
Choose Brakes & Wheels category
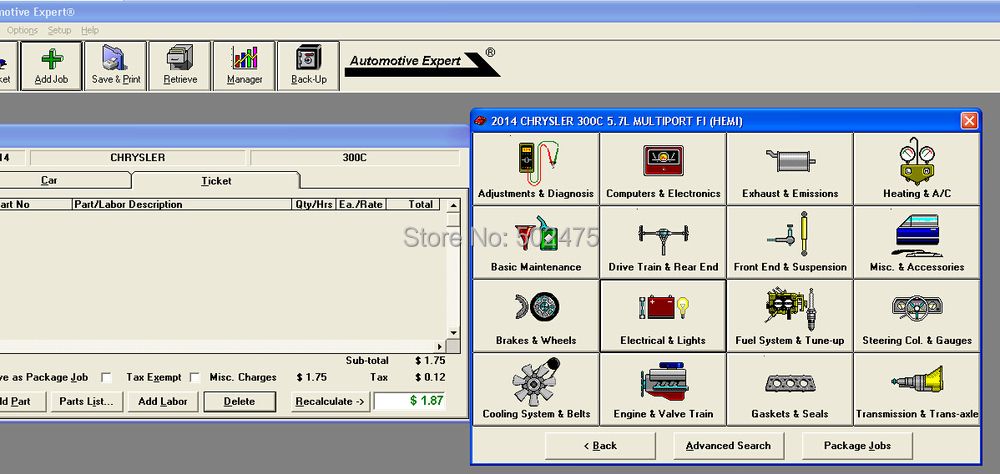click(x=536, y=315)
